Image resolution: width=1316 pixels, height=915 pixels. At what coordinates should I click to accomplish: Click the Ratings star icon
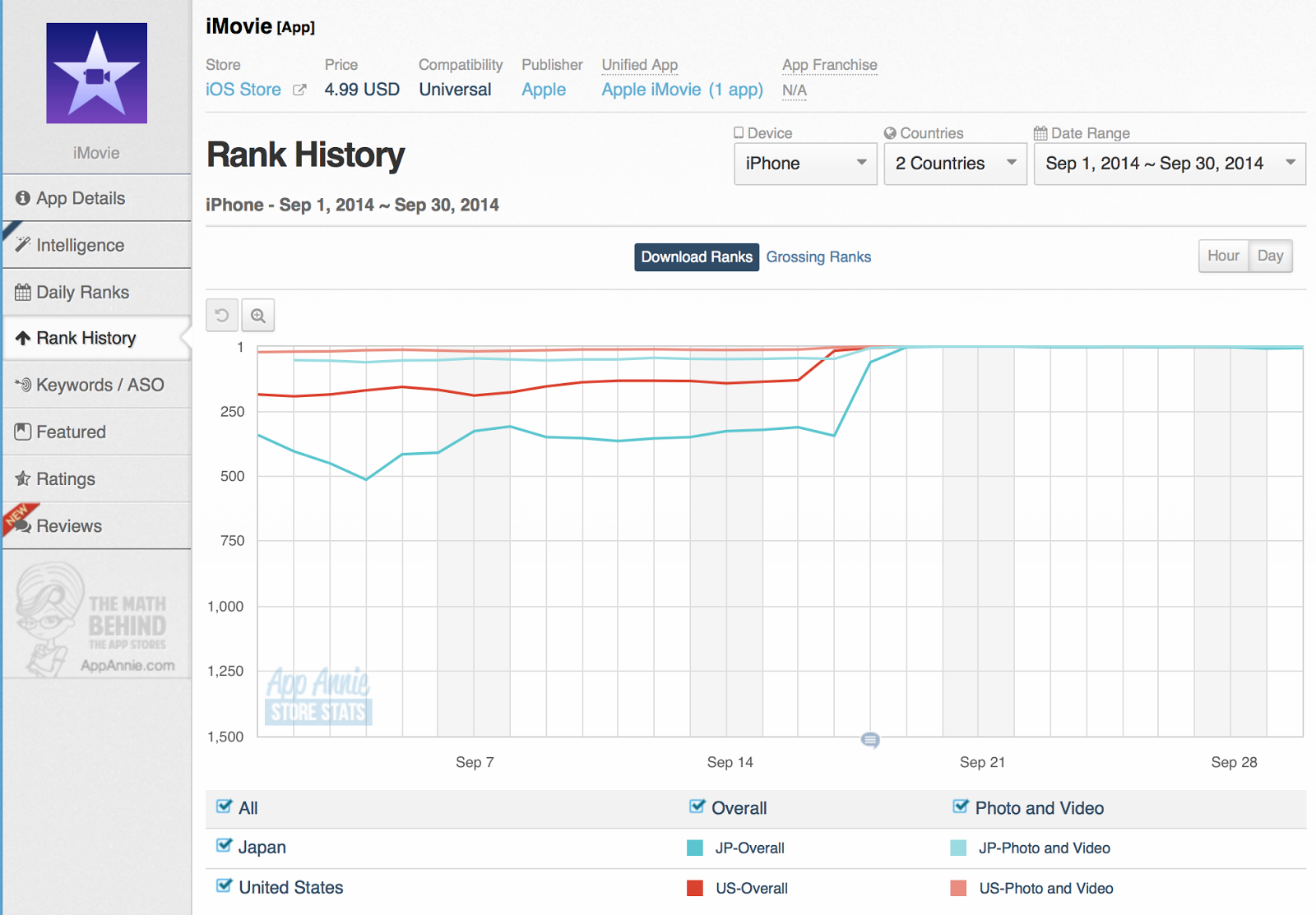pos(23,478)
